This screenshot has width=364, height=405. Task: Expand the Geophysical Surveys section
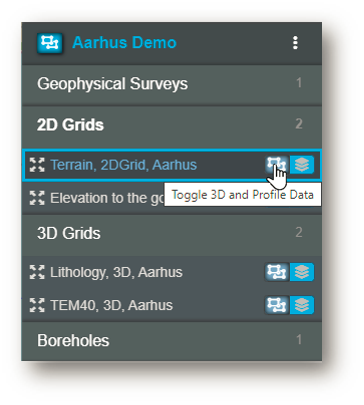click(172, 84)
